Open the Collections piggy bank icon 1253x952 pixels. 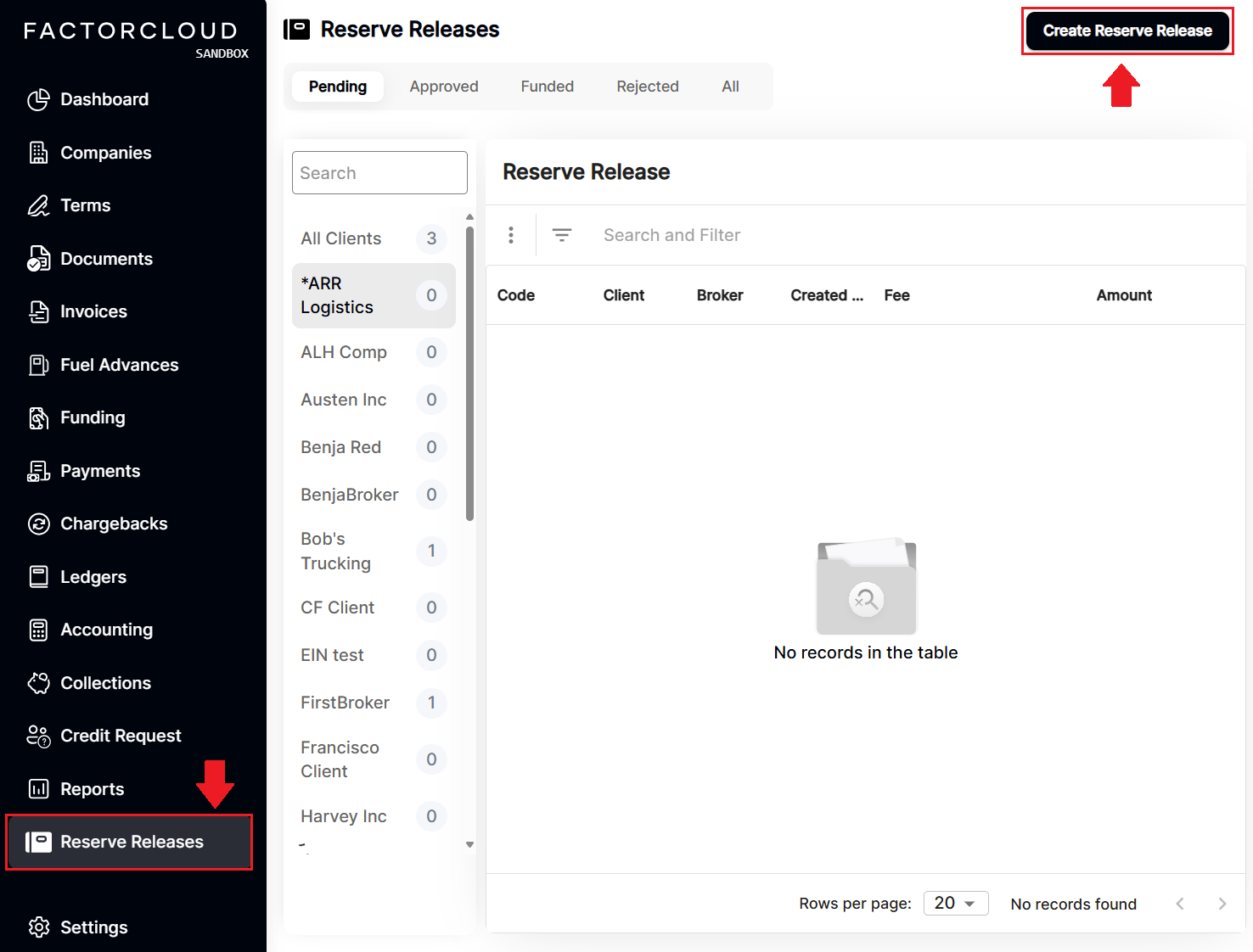tap(39, 682)
